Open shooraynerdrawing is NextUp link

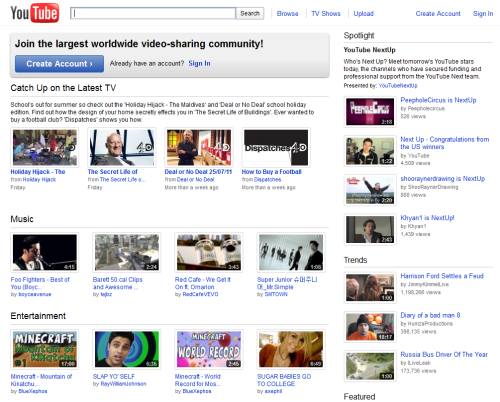[443, 178]
